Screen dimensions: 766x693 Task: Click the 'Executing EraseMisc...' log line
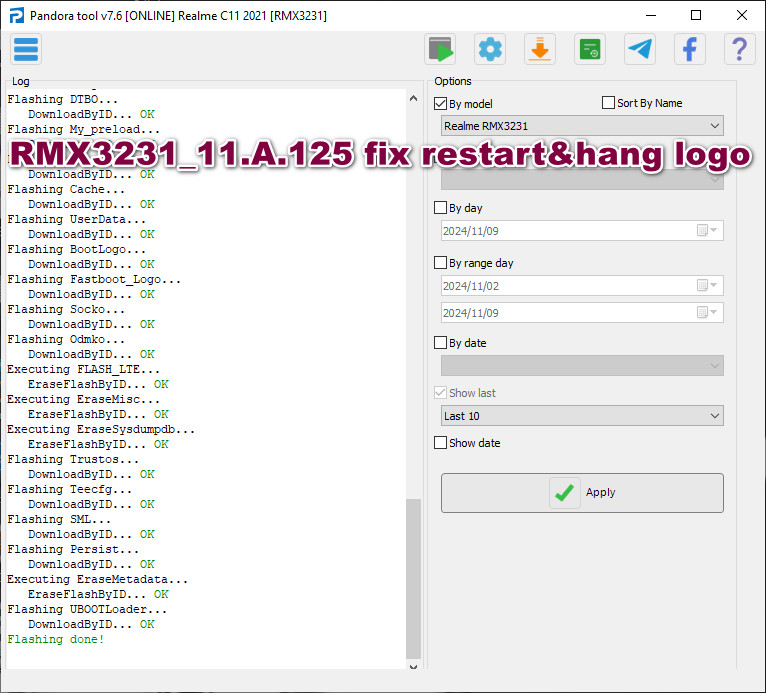pyautogui.click(x=84, y=399)
